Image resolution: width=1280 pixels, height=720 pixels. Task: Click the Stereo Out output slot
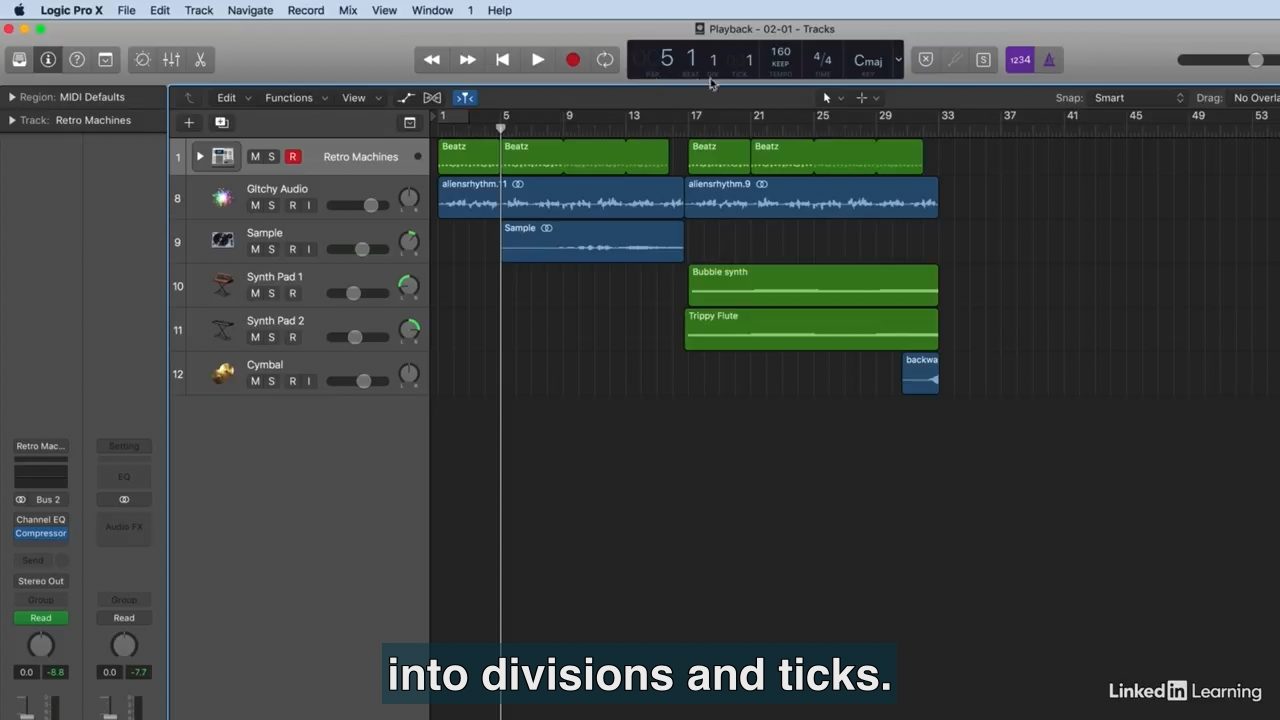coord(41,581)
